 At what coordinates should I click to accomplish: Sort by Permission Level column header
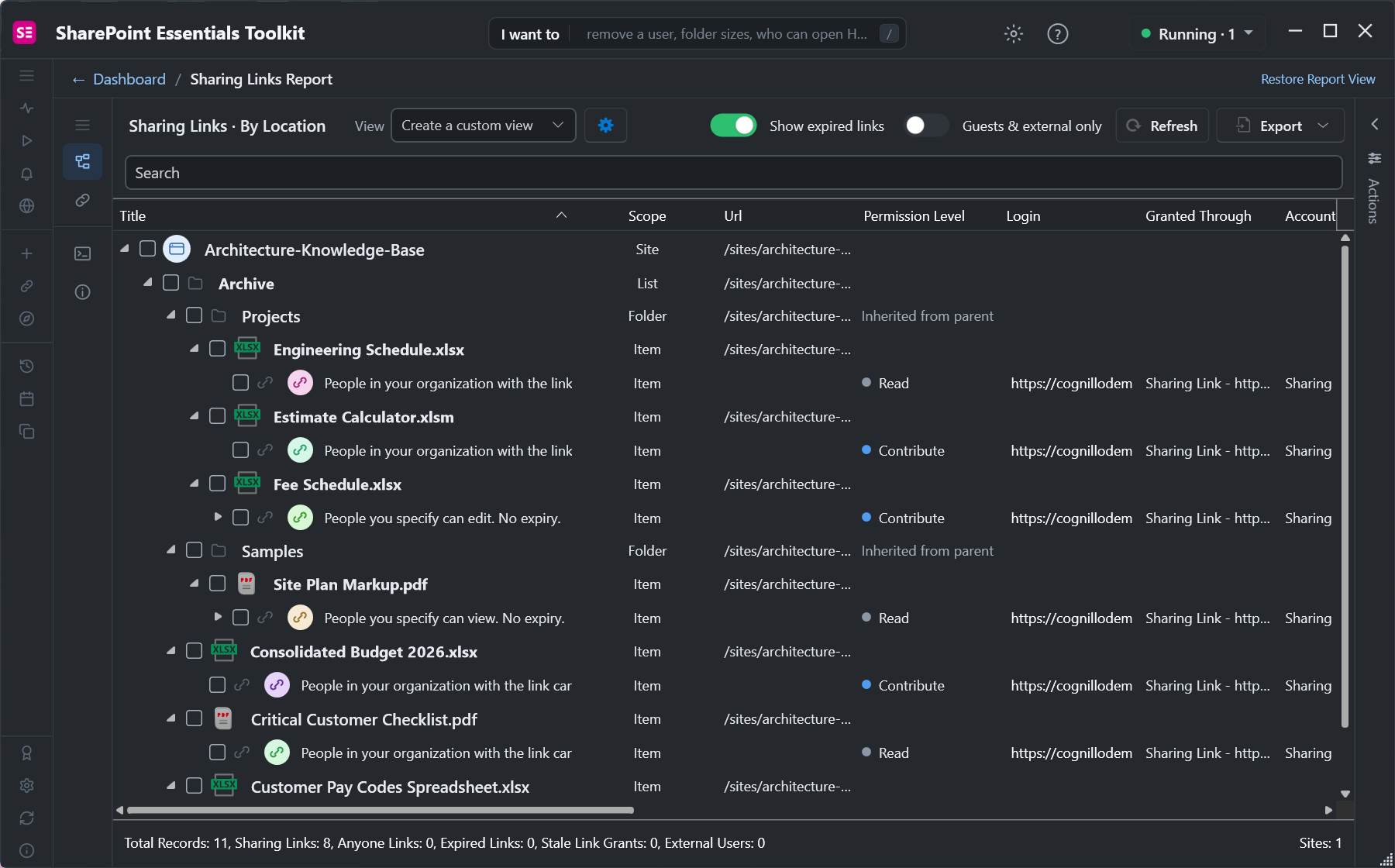[914, 215]
